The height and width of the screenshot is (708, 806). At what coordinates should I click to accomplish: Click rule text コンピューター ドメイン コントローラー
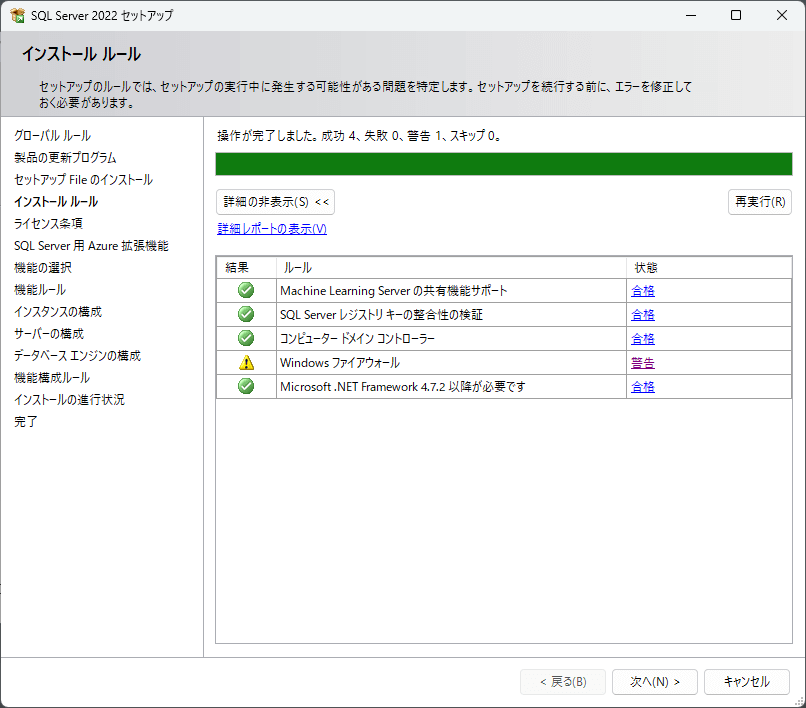click(x=357, y=339)
